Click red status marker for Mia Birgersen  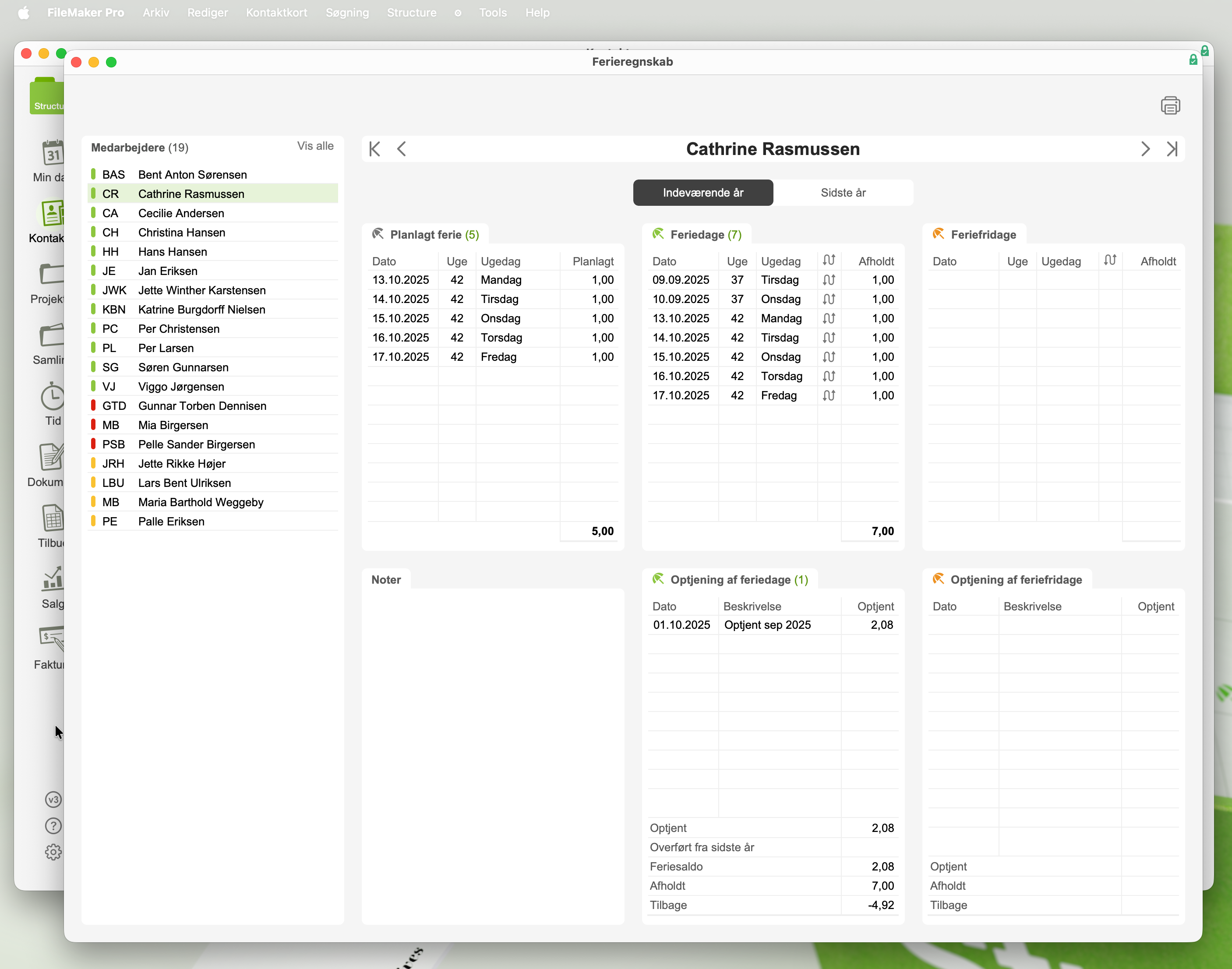point(93,425)
